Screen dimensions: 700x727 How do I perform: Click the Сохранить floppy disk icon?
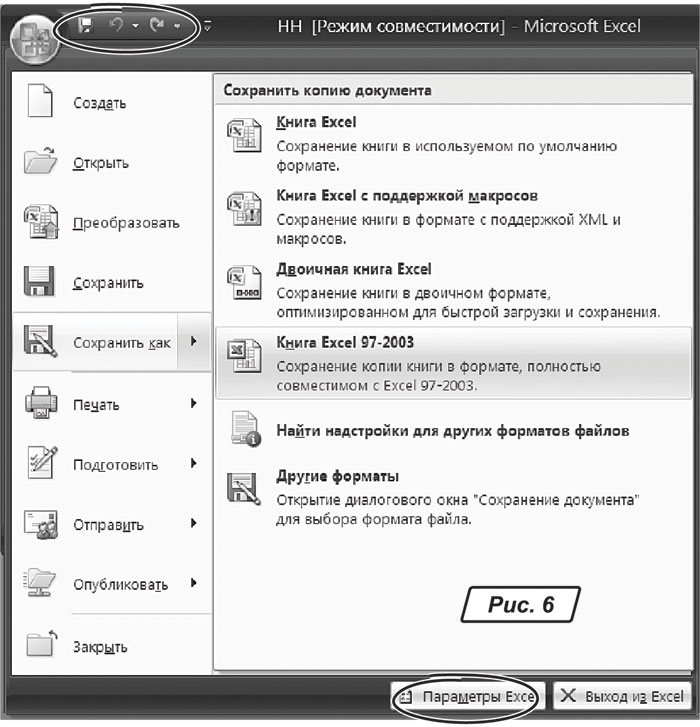coord(40,283)
